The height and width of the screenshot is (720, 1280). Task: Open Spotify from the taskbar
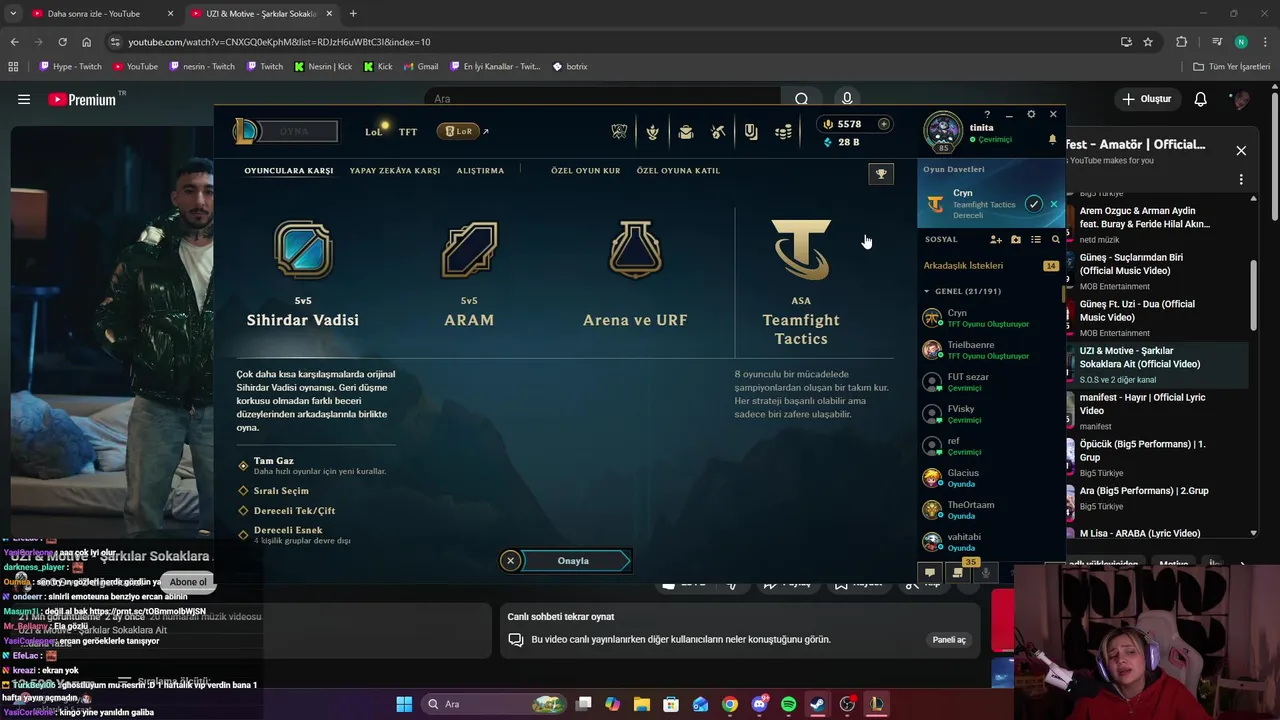click(x=788, y=704)
